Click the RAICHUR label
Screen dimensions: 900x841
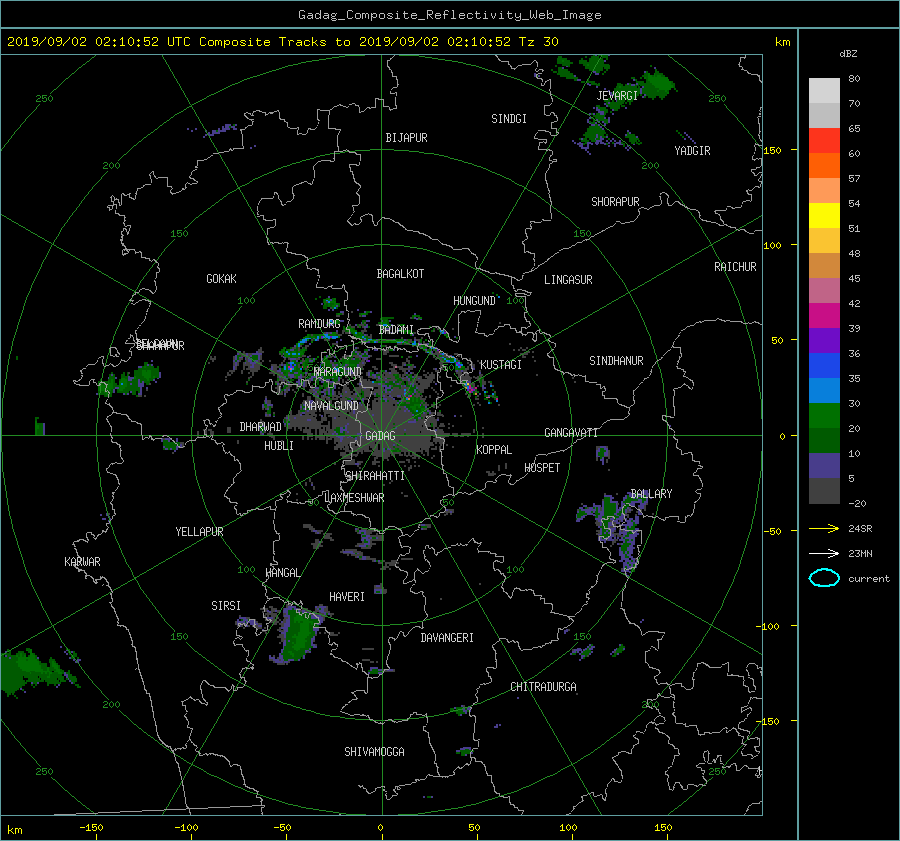735,267
